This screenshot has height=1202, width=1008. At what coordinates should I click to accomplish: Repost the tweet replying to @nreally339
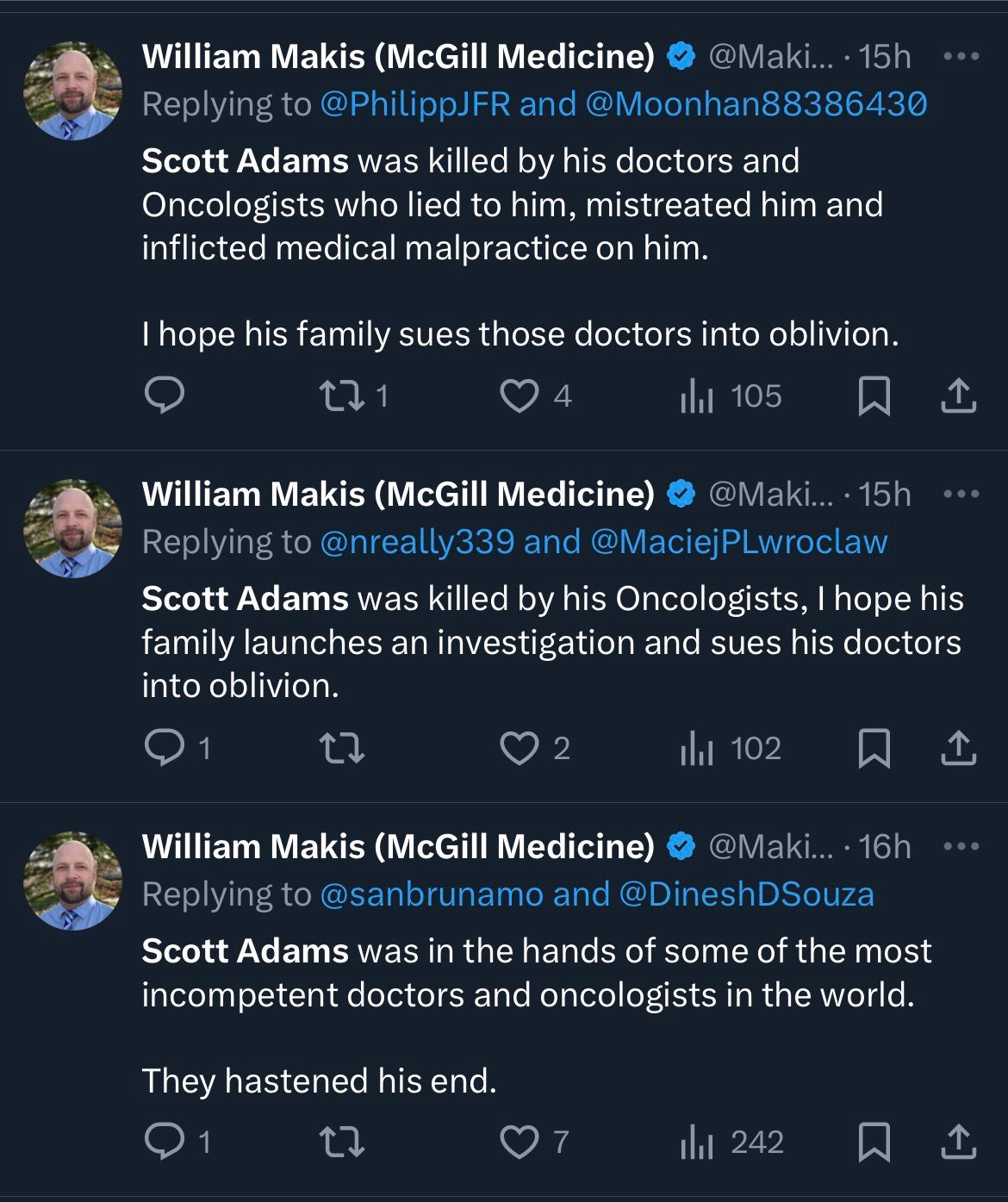tap(342, 748)
